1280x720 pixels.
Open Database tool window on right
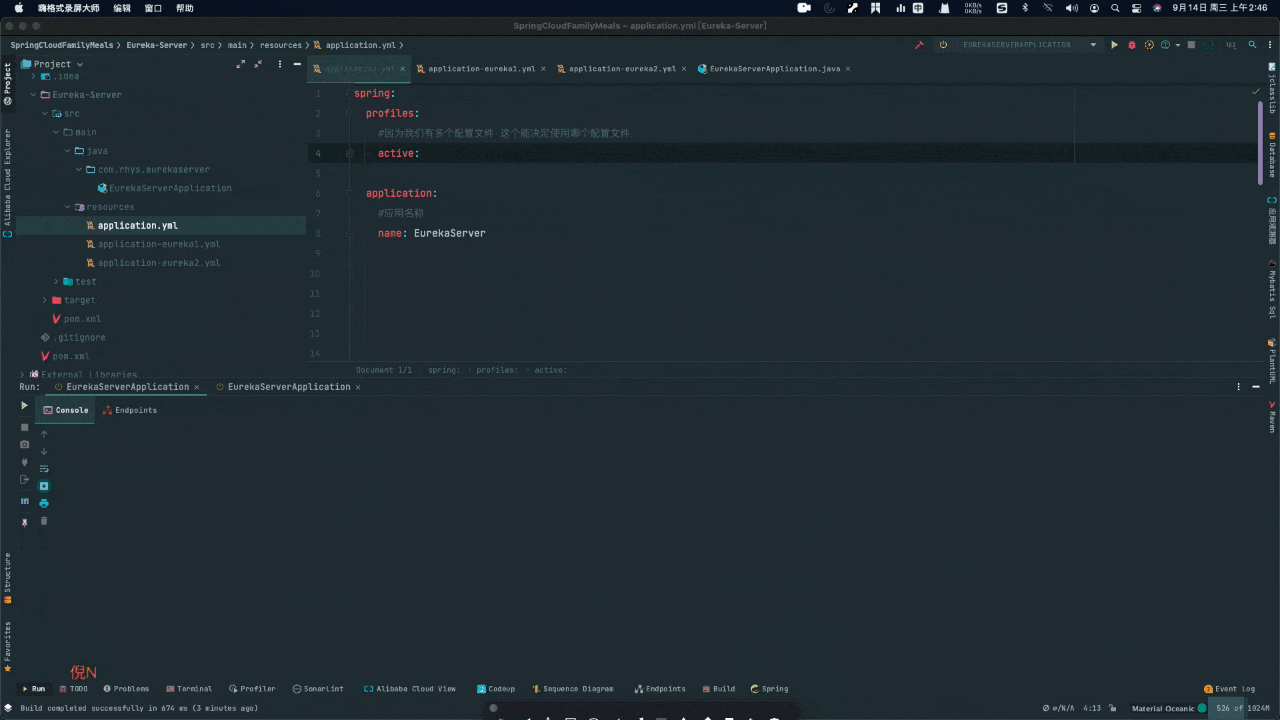(1272, 156)
